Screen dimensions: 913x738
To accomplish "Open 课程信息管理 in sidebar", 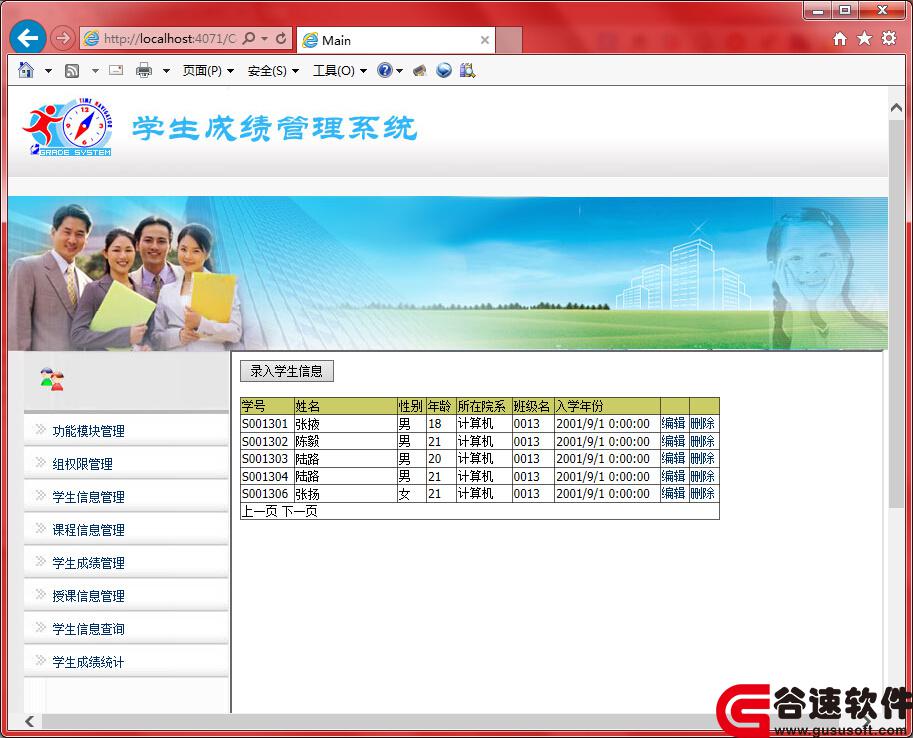I will [x=89, y=530].
